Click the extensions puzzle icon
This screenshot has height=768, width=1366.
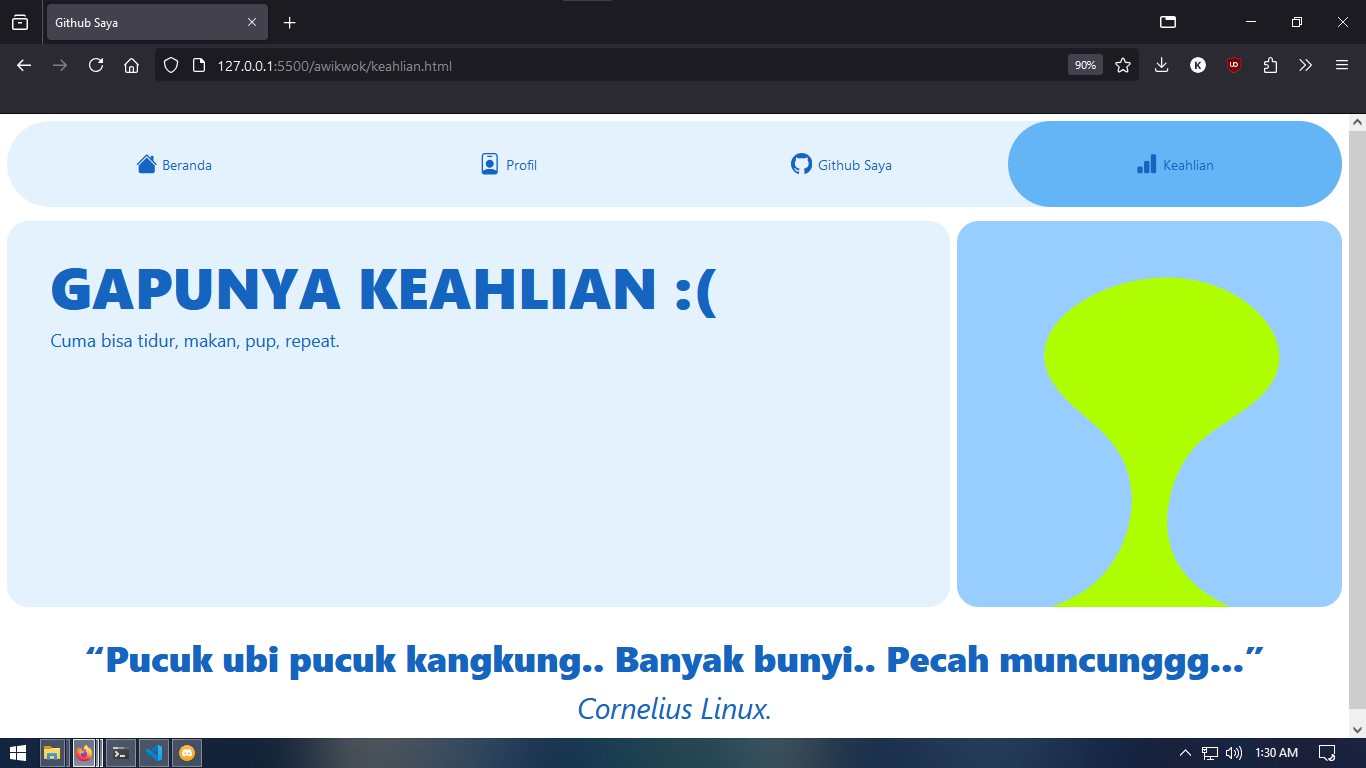1269,65
